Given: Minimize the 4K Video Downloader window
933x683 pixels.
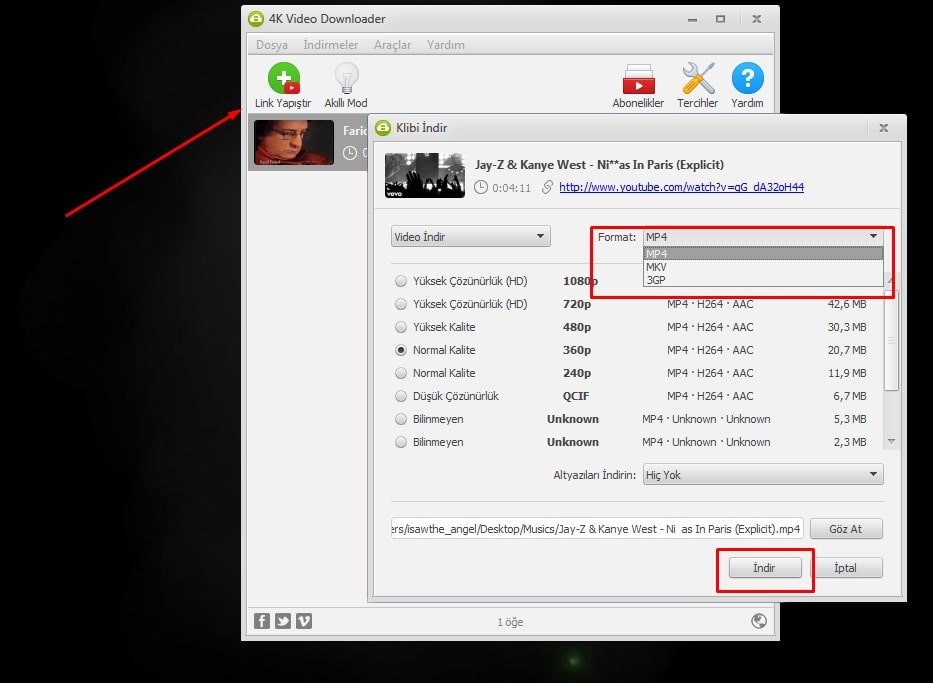Looking at the screenshot, I should [x=692, y=20].
